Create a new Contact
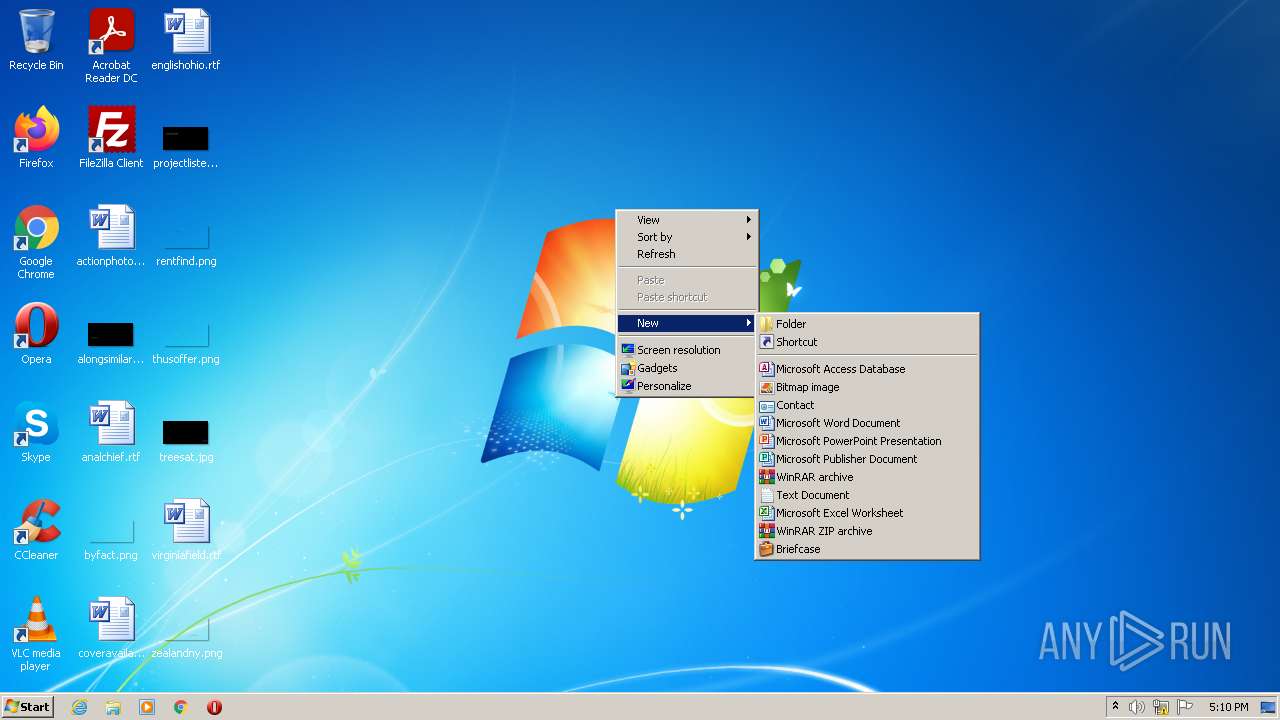Viewport: 1280px width, 720px height. point(867,405)
